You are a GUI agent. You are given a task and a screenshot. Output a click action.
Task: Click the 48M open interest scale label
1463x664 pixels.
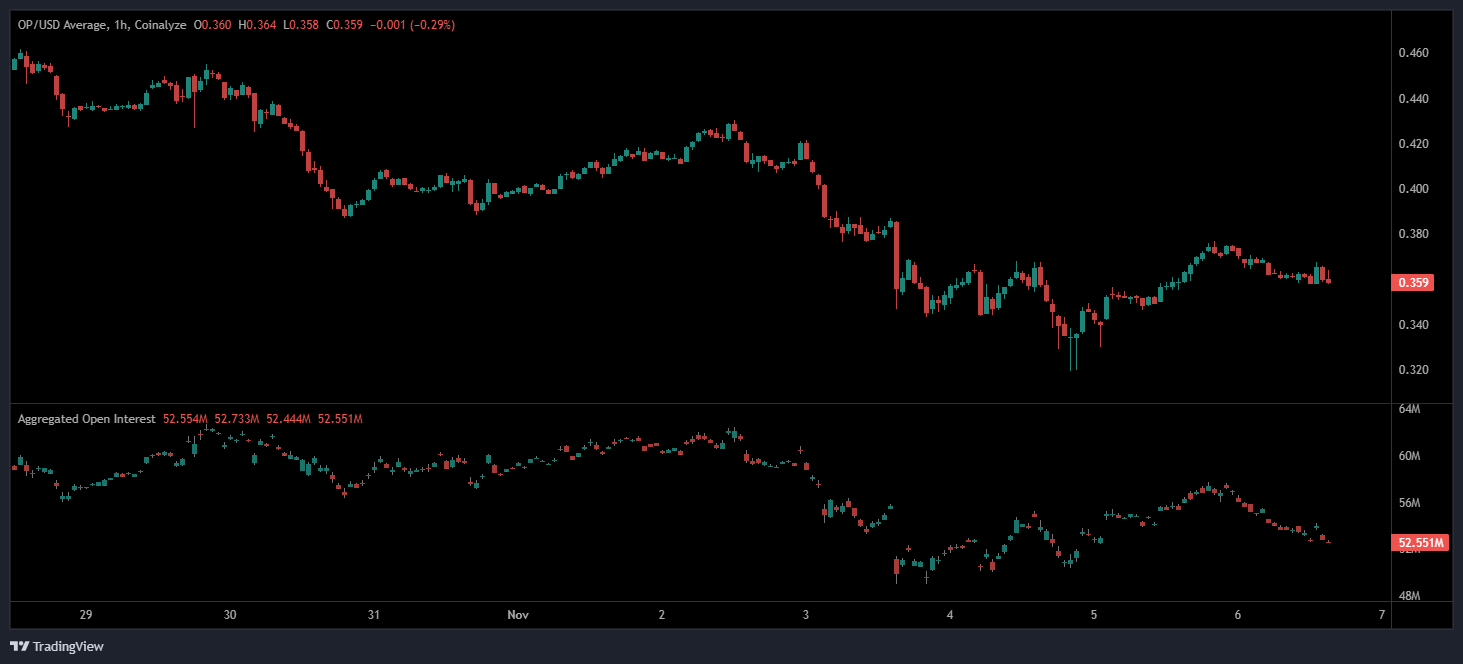click(x=1410, y=596)
